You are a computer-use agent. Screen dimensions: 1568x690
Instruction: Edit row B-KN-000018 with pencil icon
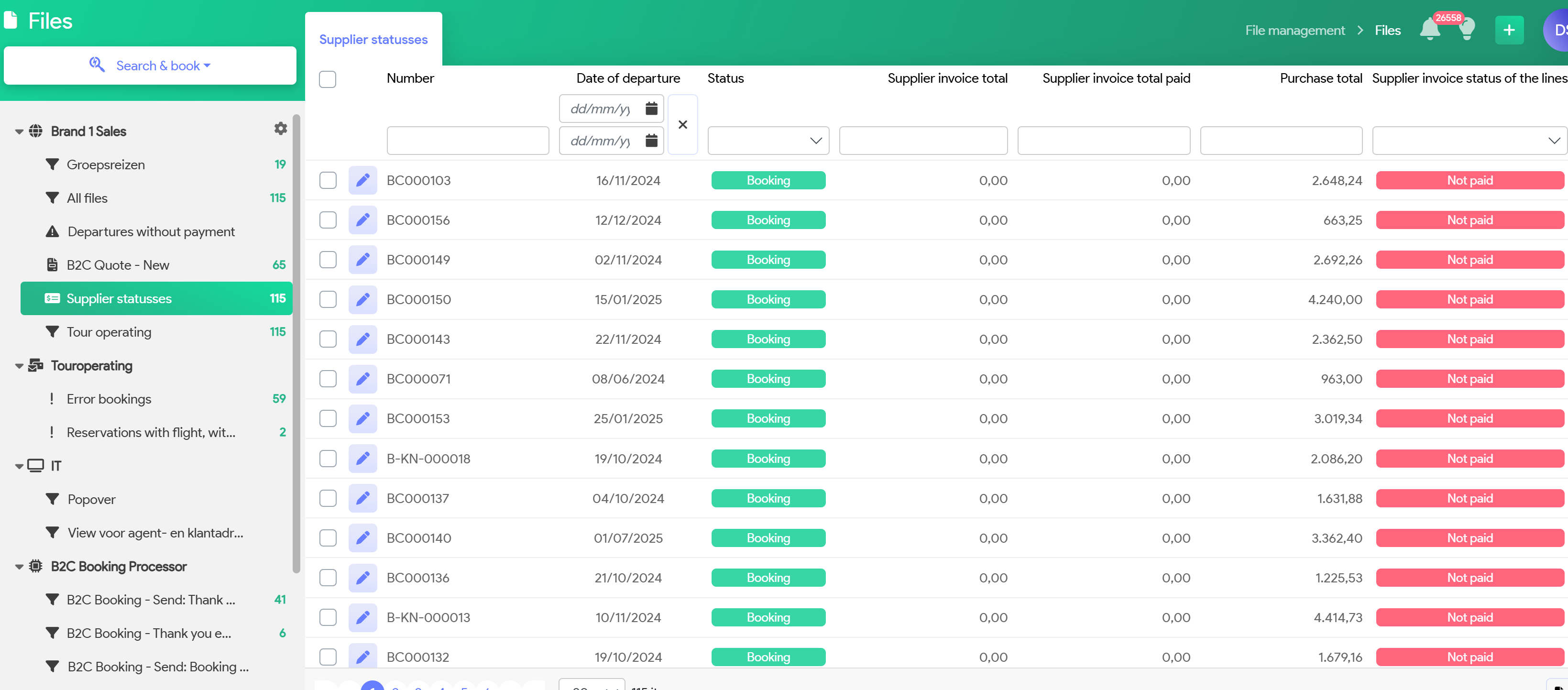pyautogui.click(x=363, y=459)
